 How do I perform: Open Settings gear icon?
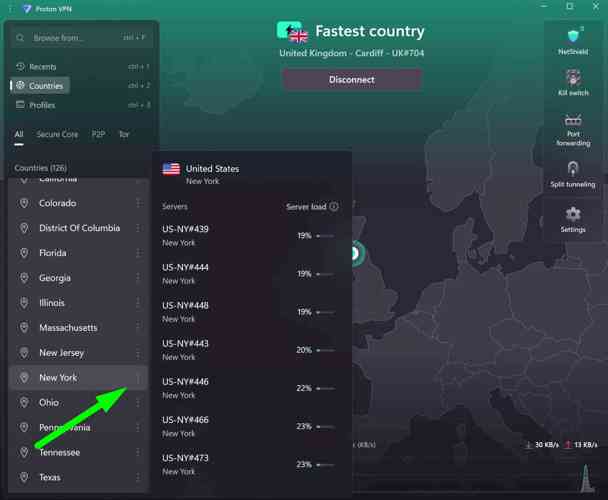click(x=573, y=214)
